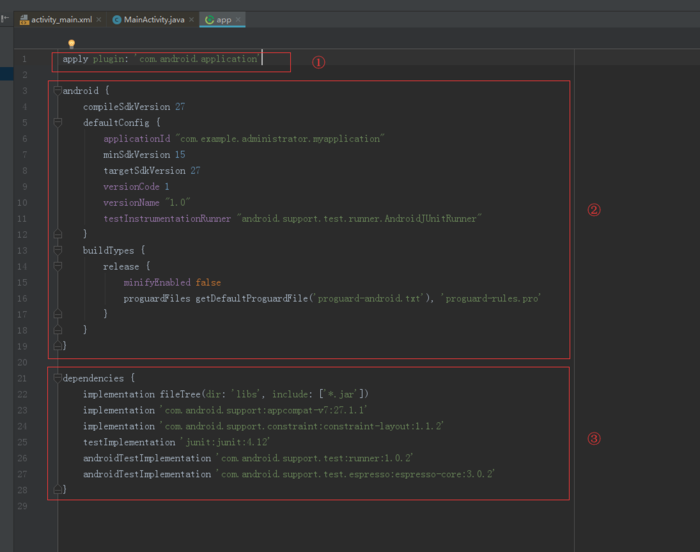Close the activity_main.xml tab
The width and height of the screenshot is (700, 552).
pyautogui.click(x=99, y=20)
